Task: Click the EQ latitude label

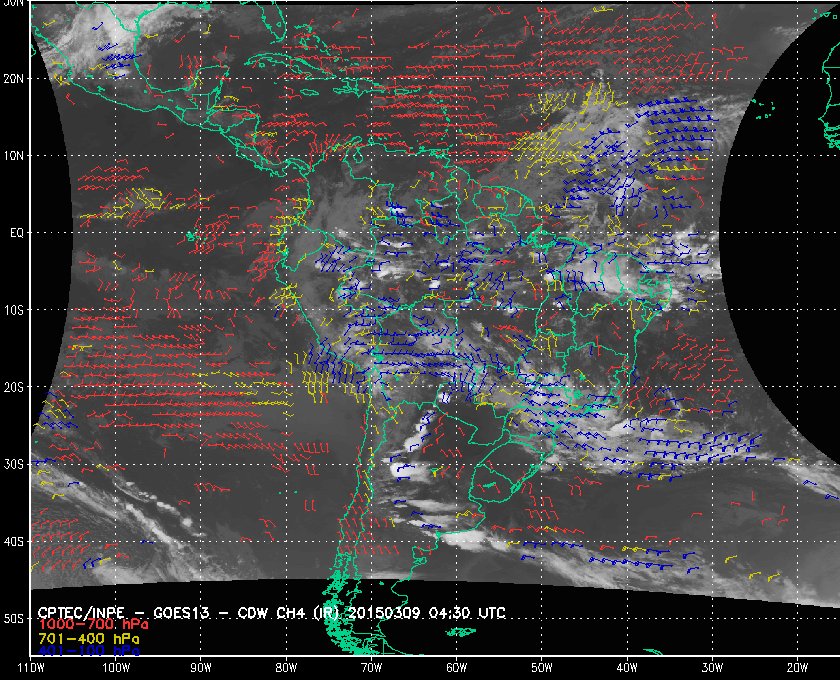Action: coord(17,233)
